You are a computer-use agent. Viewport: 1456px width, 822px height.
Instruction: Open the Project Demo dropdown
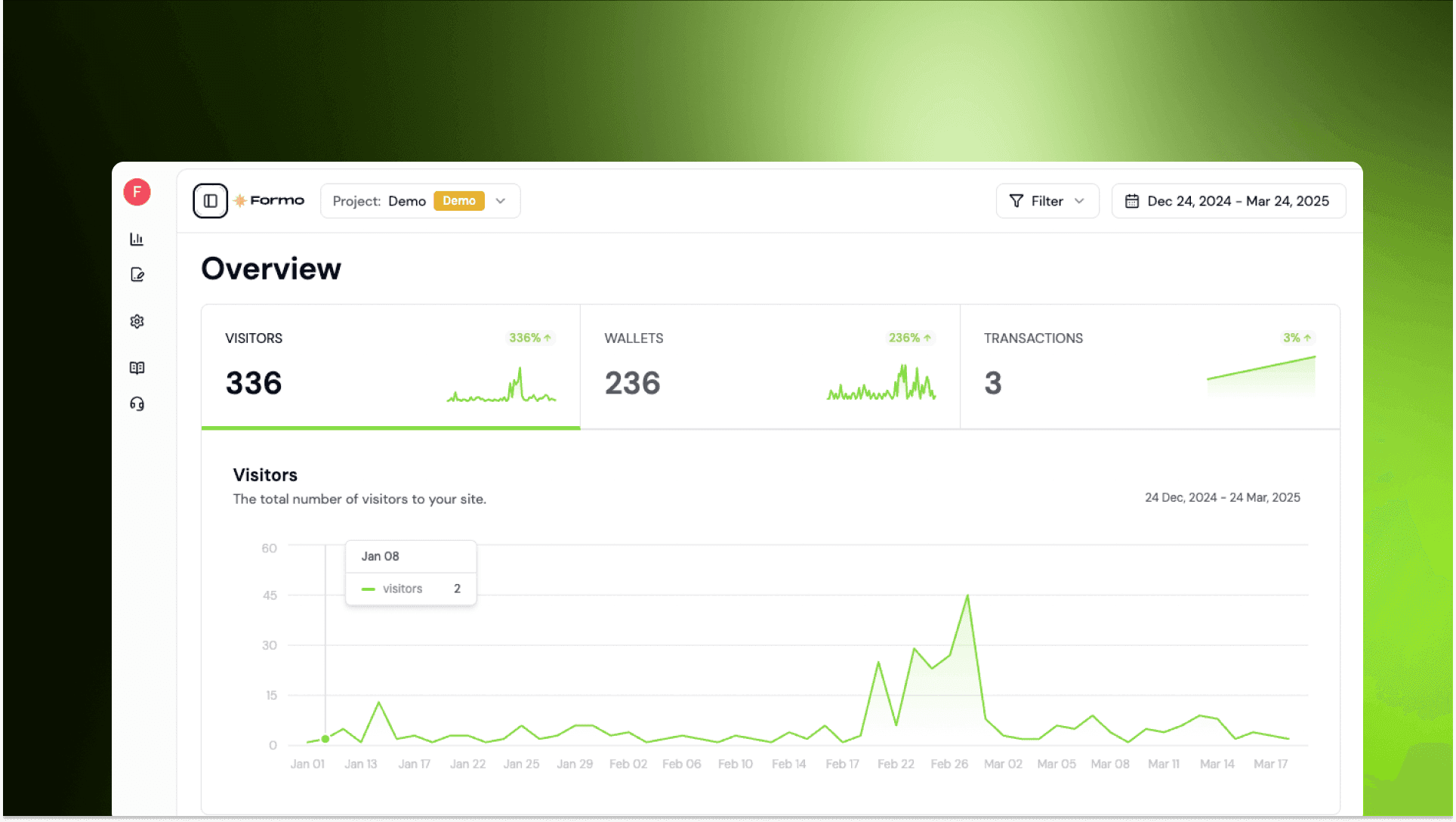pyautogui.click(x=420, y=201)
